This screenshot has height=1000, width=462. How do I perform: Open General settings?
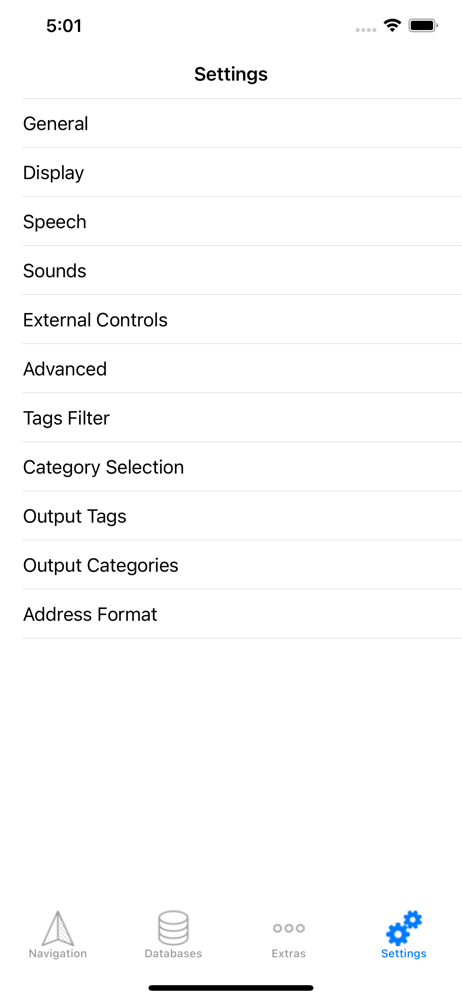pyautogui.click(x=242, y=123)
